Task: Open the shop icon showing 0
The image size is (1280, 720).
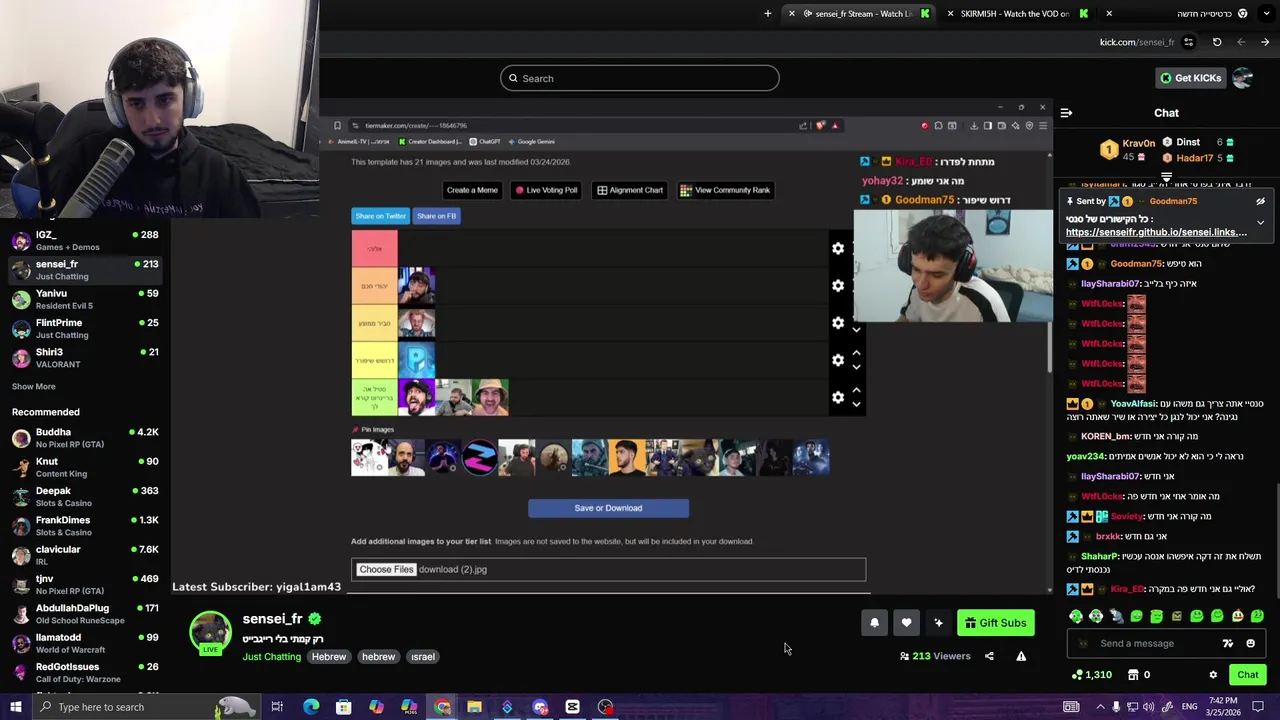Action: tap(1139, 675)
